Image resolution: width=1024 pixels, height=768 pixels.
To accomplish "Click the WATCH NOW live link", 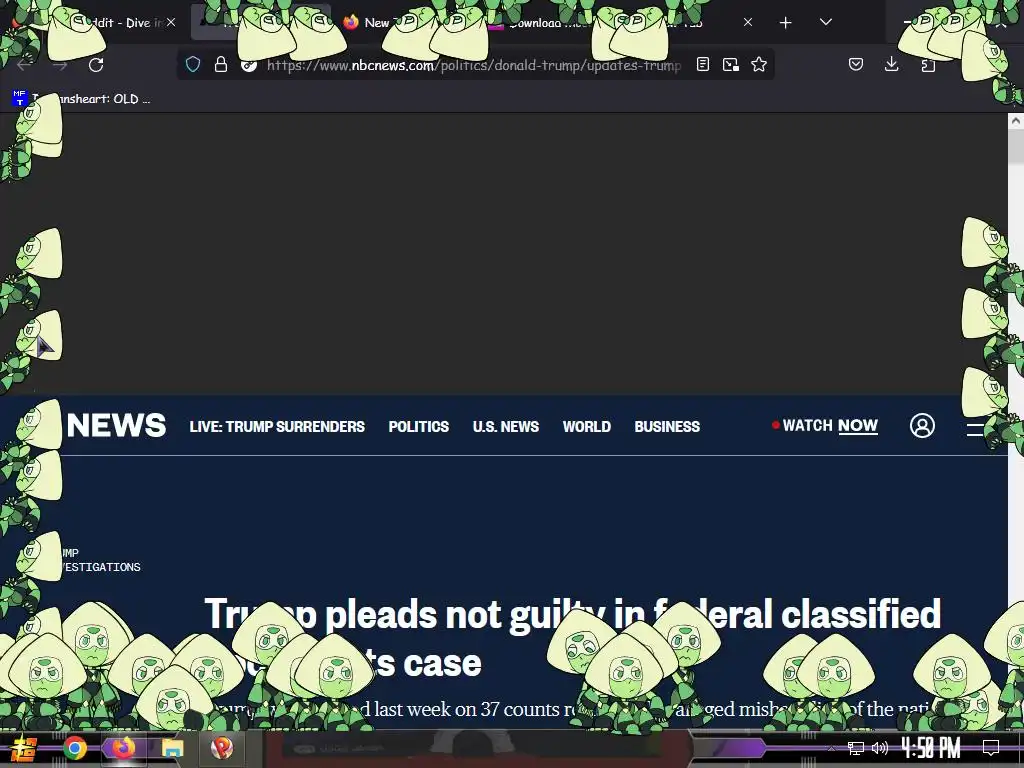I will pos(825,426).
